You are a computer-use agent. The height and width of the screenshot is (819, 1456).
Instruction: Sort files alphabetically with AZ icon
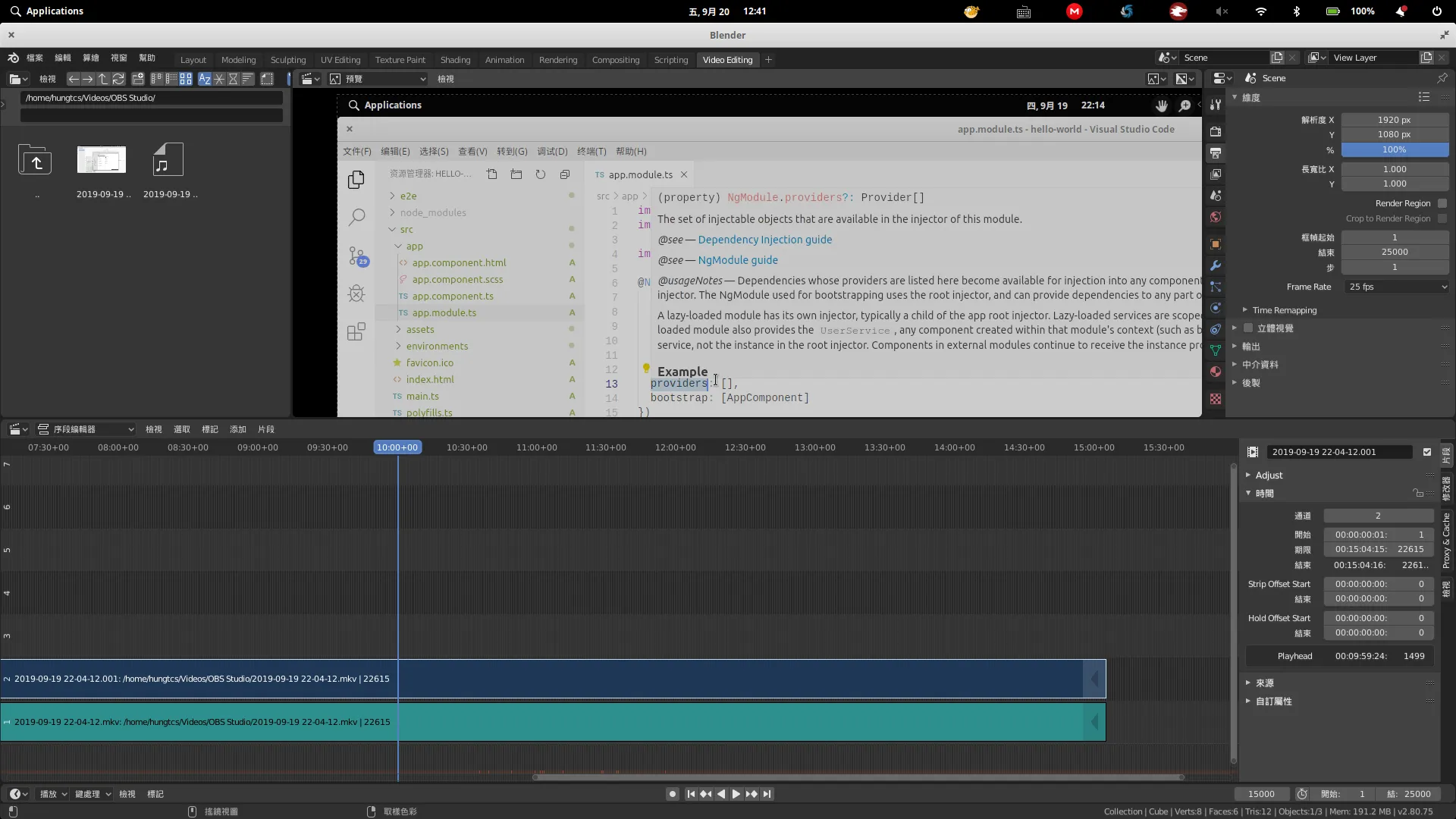tap(205, 79)
